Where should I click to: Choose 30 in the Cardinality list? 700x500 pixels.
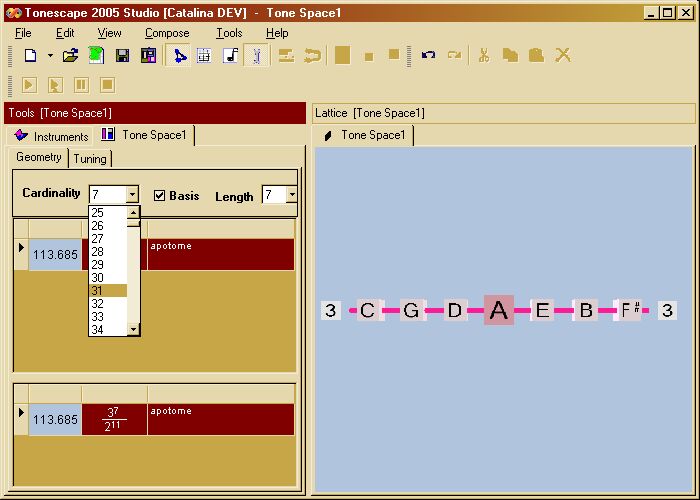point(108,277)
